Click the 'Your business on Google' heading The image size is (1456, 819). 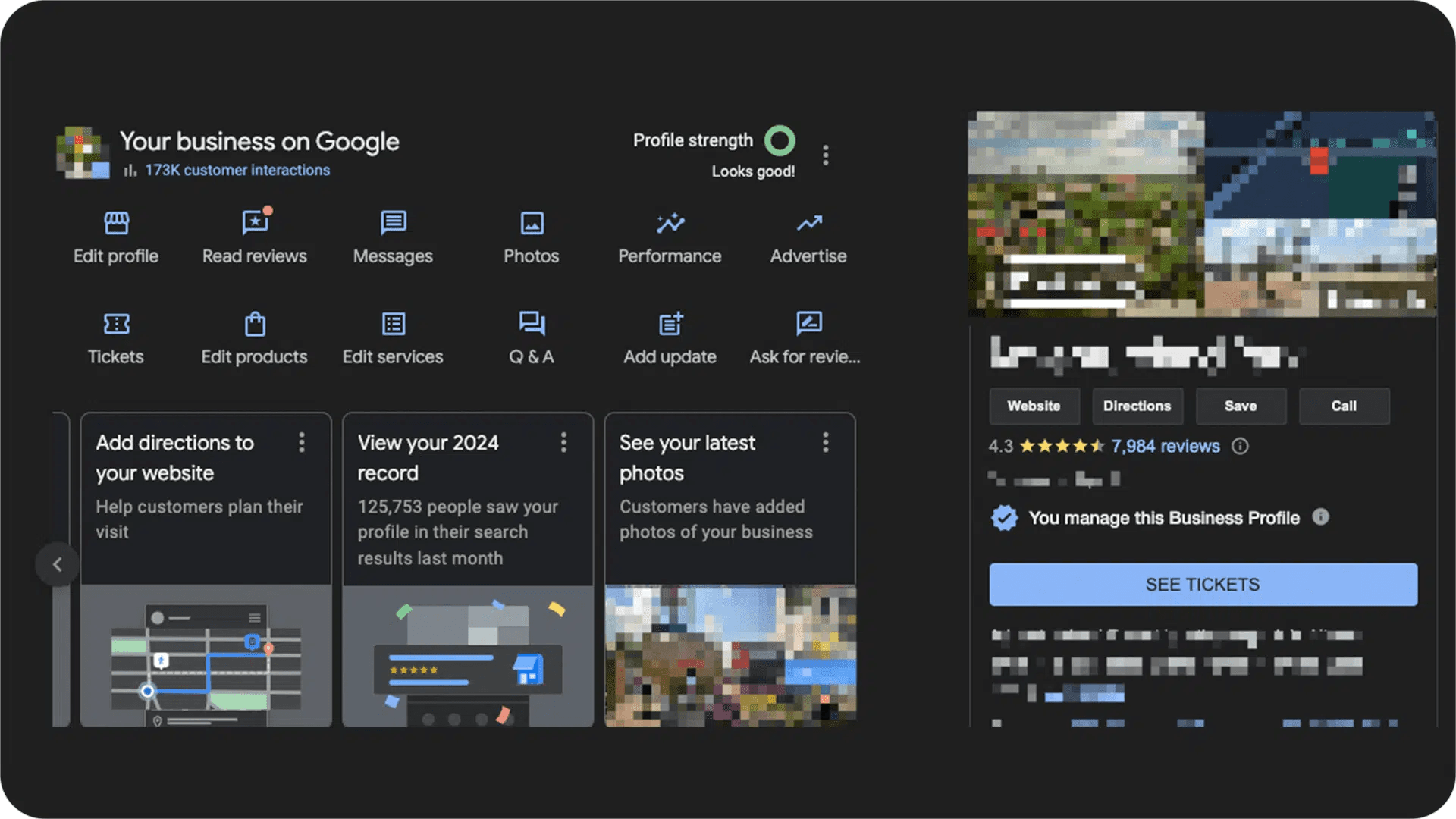coord(259,141)
